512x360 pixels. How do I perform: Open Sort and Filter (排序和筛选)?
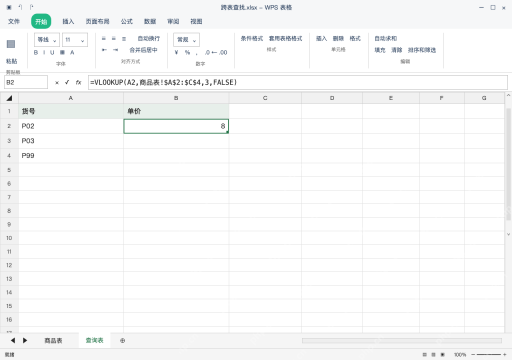(422, 50)
